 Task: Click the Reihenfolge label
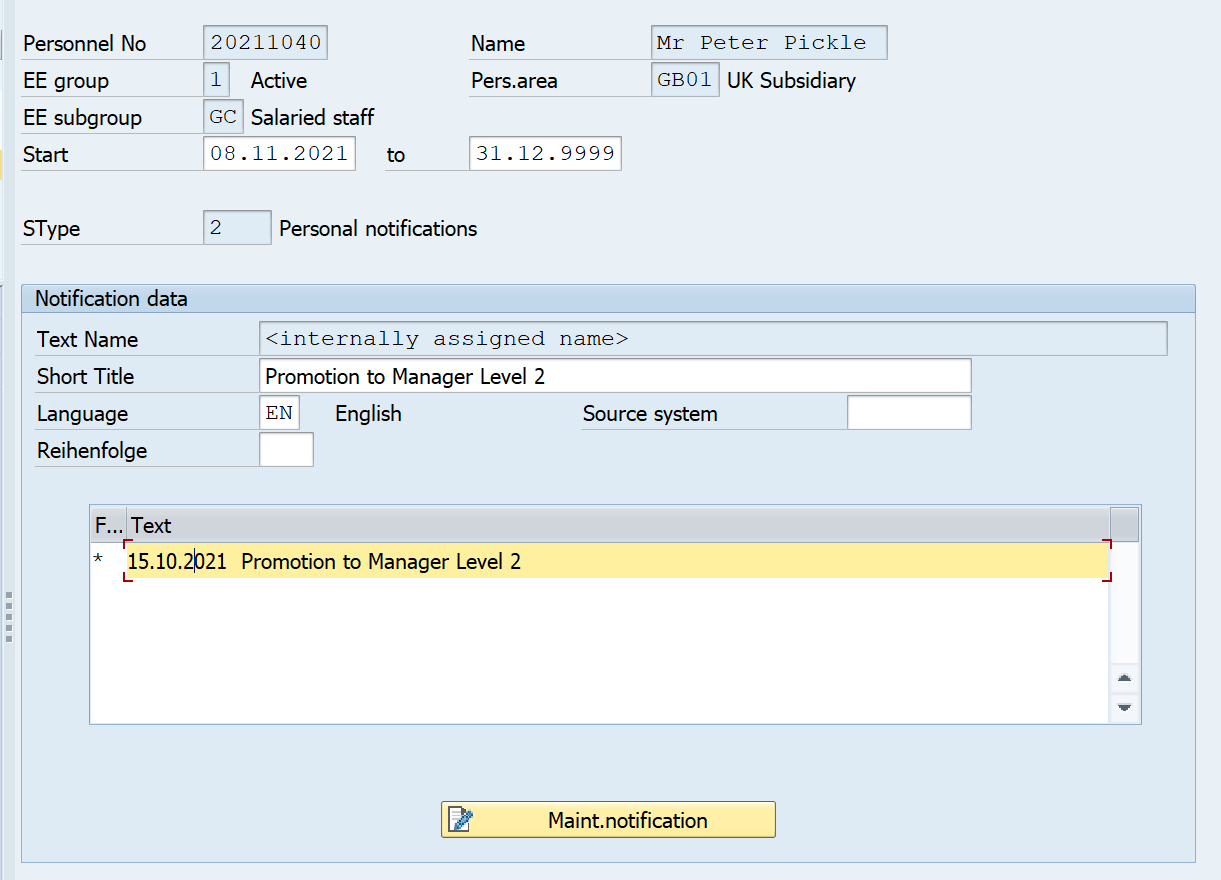[92, 450]
